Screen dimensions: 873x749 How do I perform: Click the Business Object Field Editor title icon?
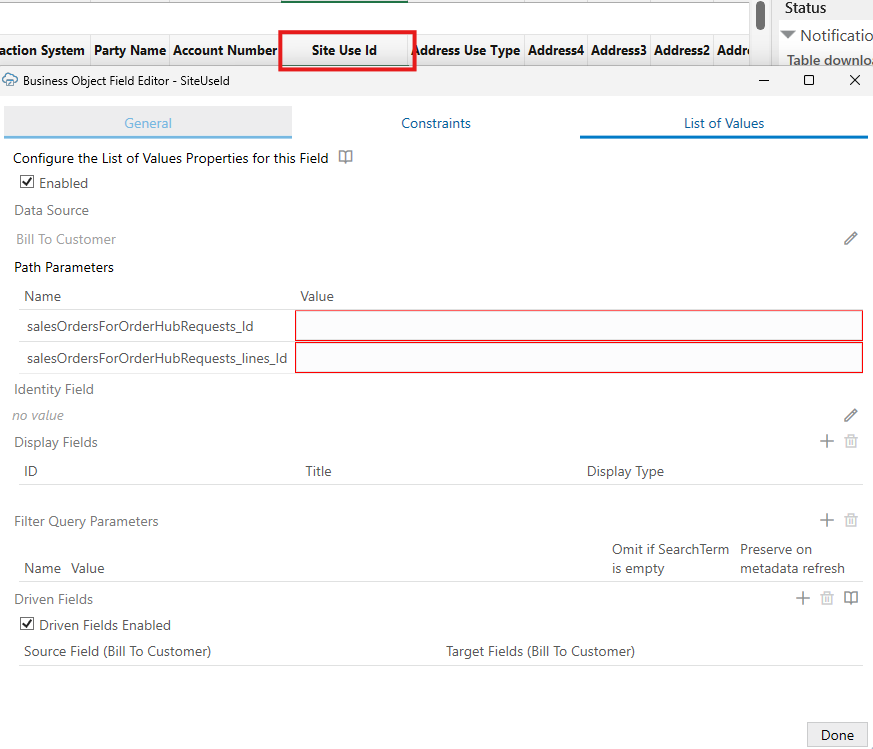coord(10,79)
